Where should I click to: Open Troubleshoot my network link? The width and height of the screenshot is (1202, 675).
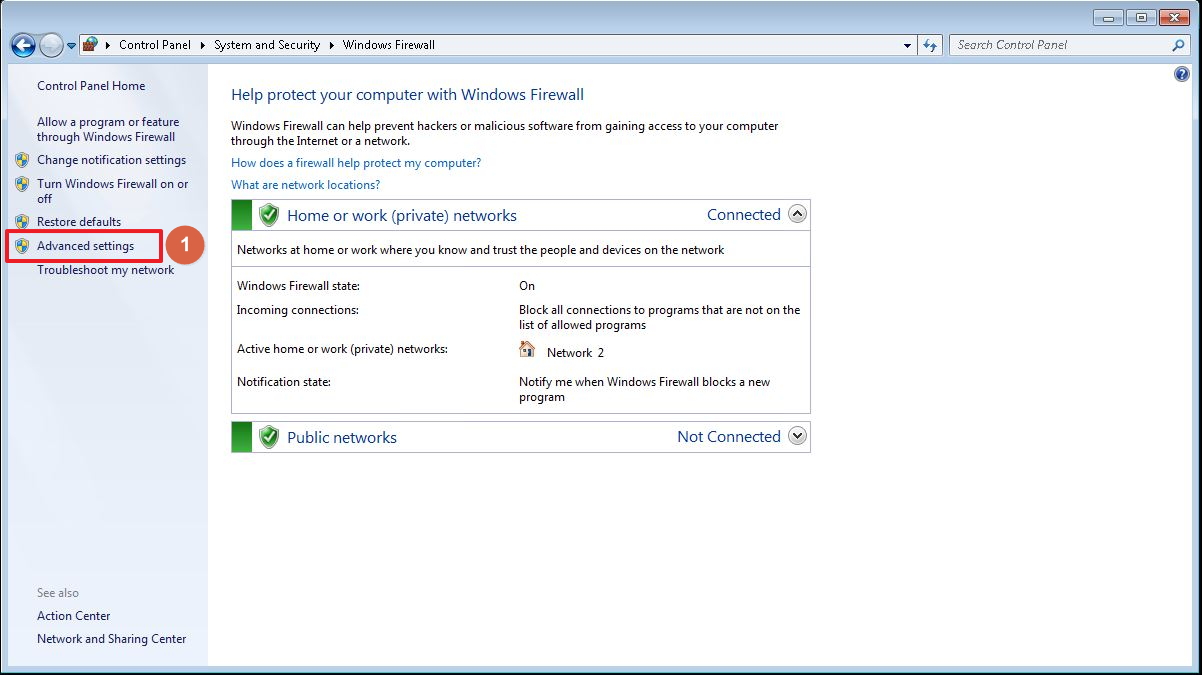(x=106, y=270)
